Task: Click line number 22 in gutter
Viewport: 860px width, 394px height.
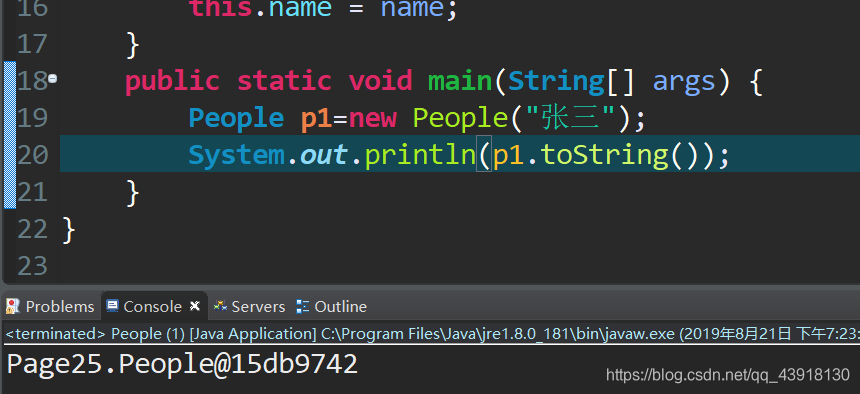Action: 33,229
